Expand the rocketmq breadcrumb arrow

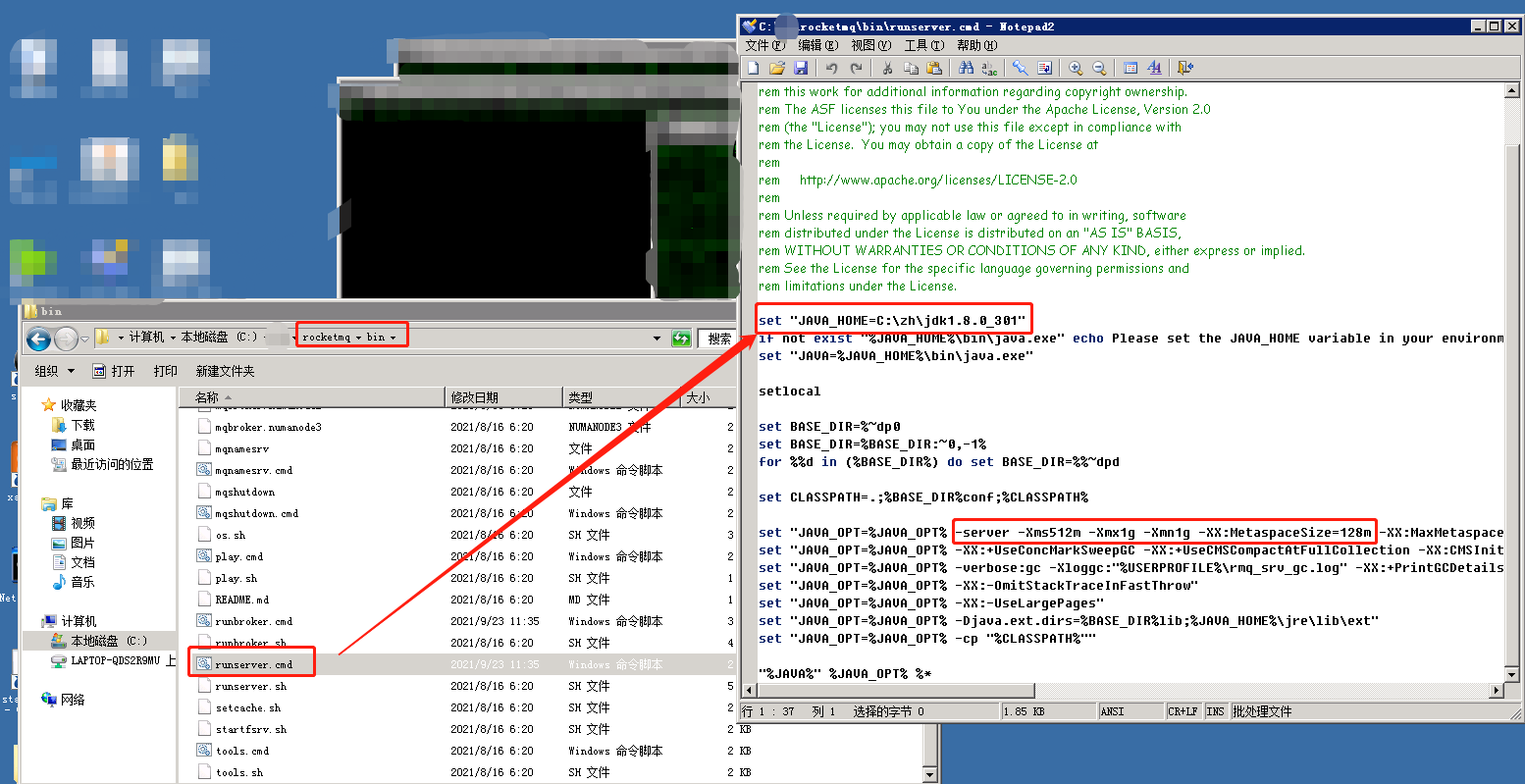359,338
